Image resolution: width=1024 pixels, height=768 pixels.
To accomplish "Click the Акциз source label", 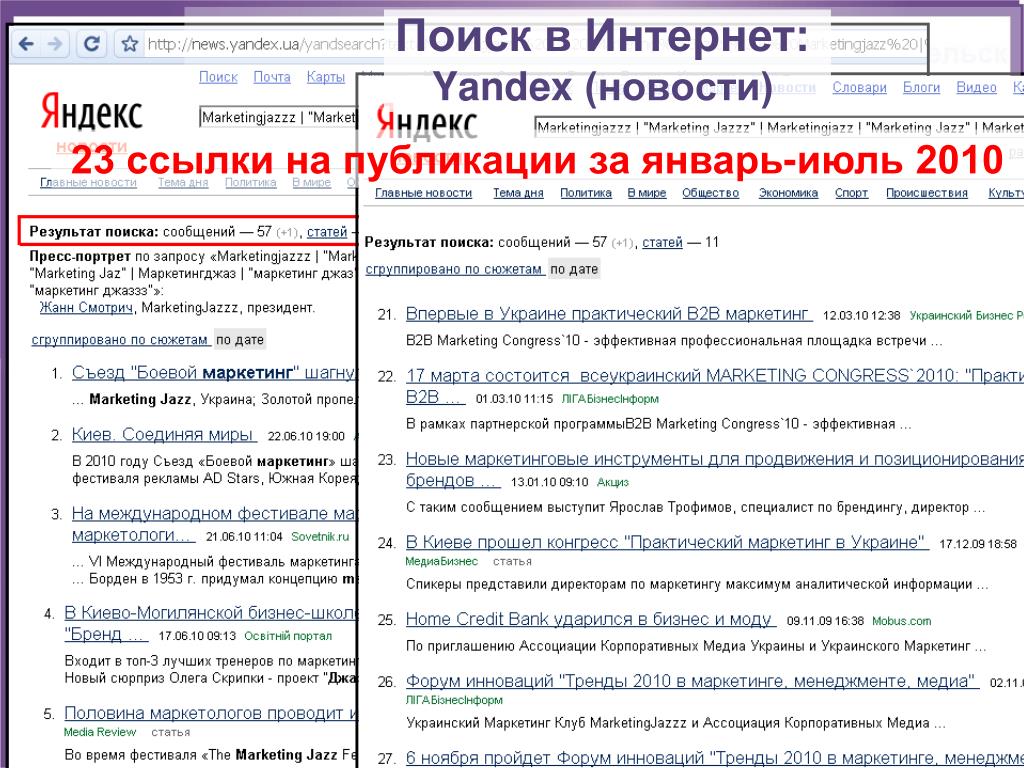I will [x=613, y=483].
